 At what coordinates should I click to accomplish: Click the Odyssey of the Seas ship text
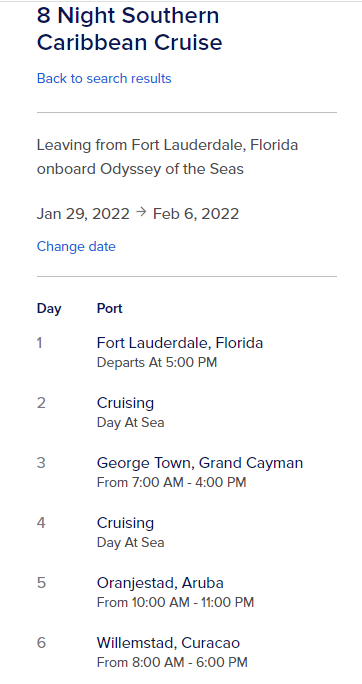172,169
